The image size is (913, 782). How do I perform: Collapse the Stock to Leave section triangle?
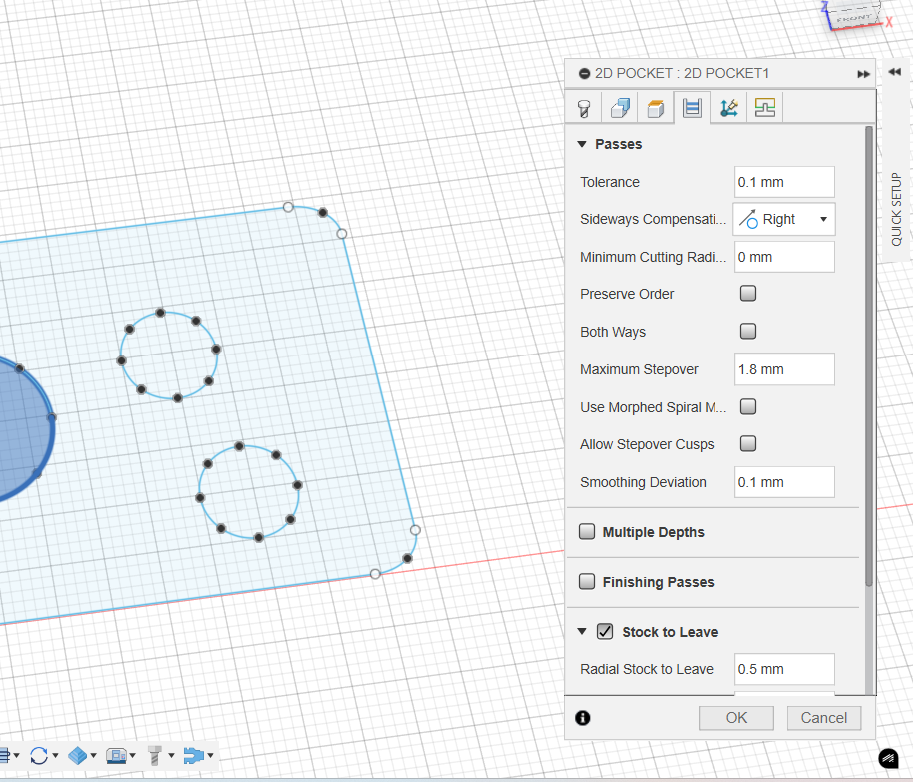(x=582, y=632)
